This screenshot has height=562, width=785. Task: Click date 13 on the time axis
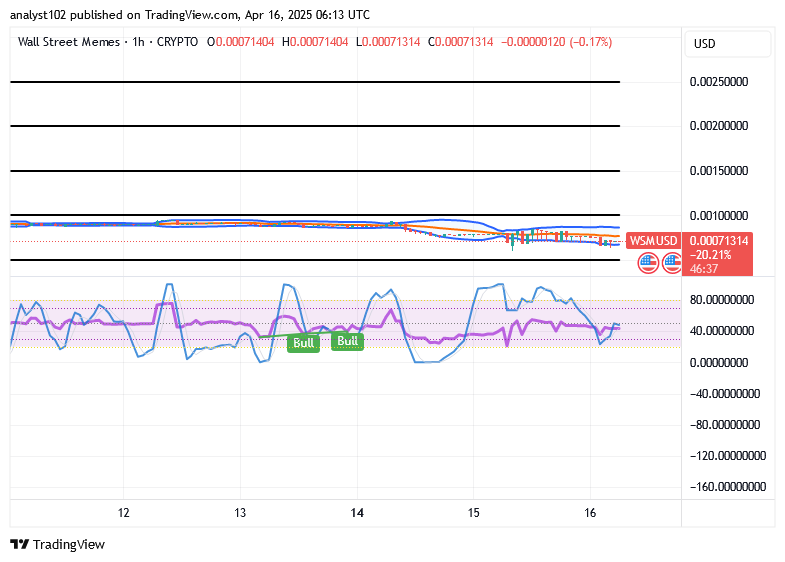(240, 513)
